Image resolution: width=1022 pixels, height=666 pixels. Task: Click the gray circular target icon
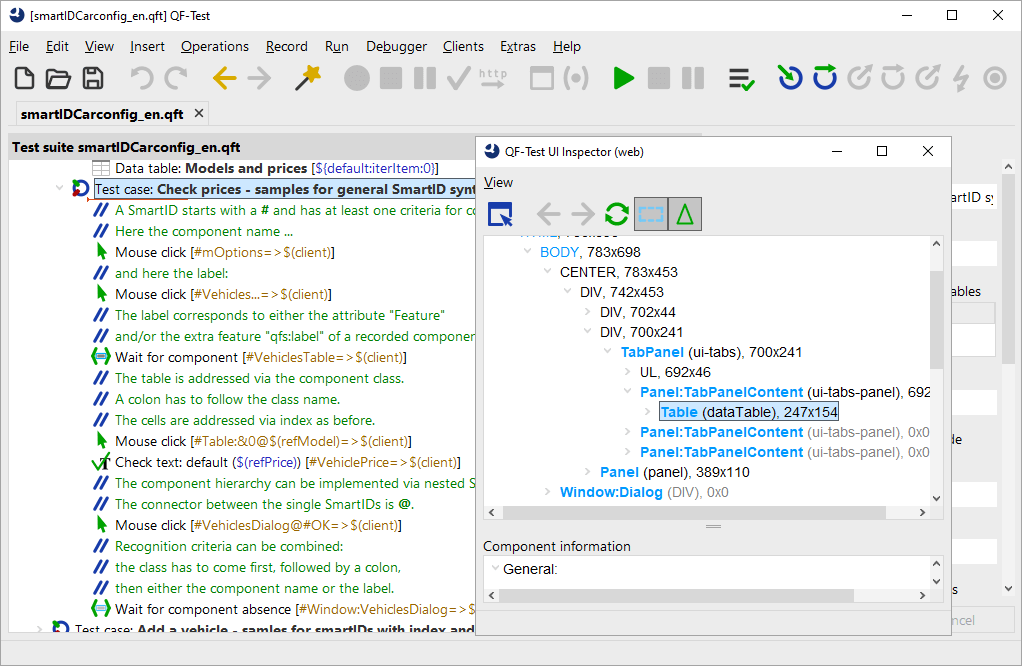tap(995, 78)
